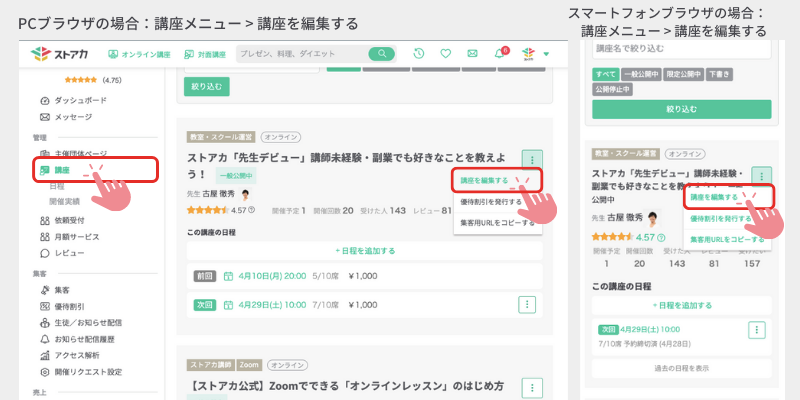Click the お知らせ配信履歴 bell icon
This screenshot has height=400, width=800.
coord(44,339)
